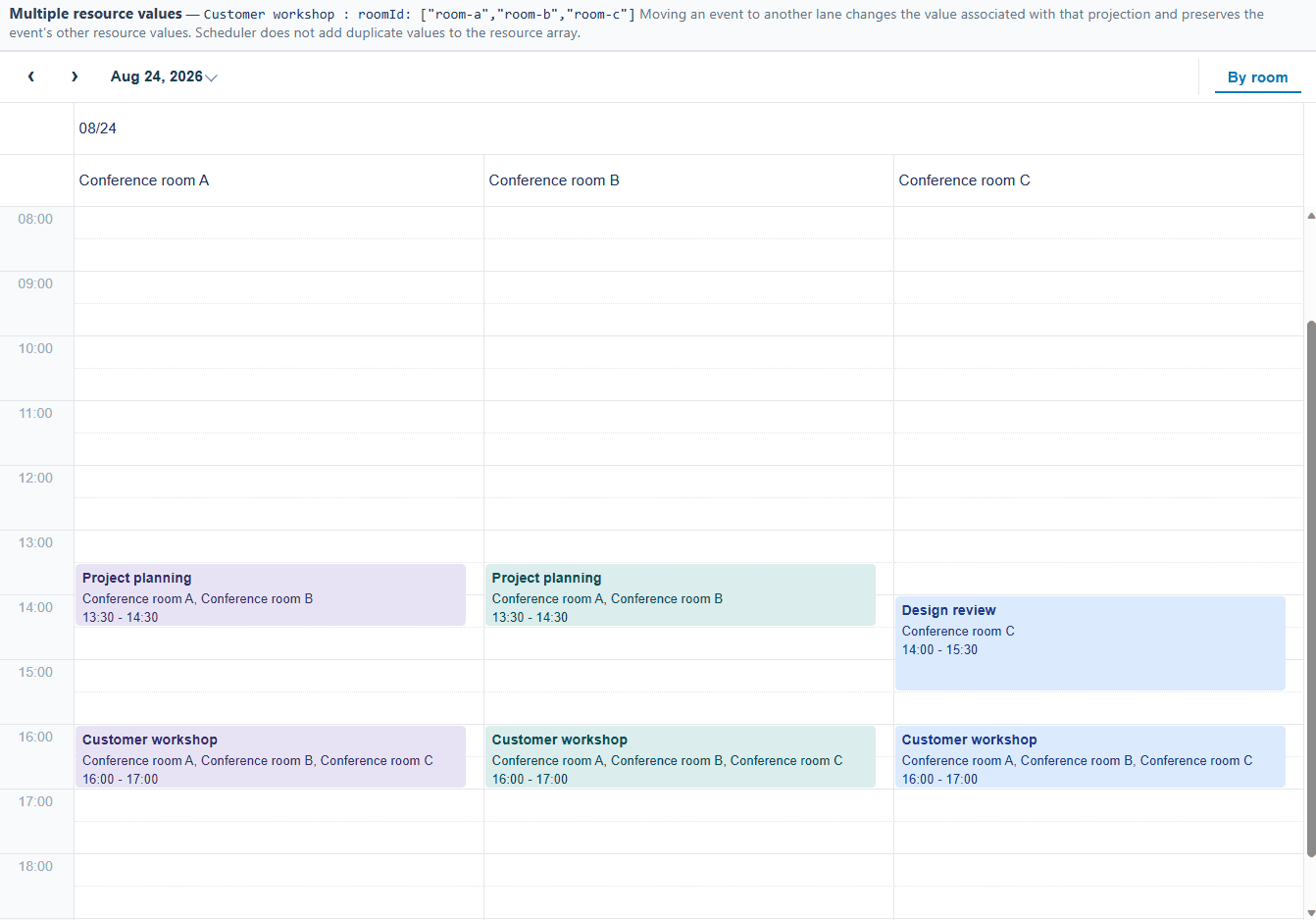Select Customer workshop in Conference room C
Viewport: 1316px width, 920px height.
1090,757
